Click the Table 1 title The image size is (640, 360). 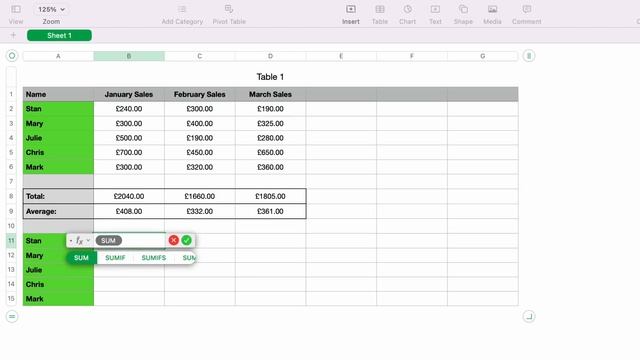click(x=270, y=77)
